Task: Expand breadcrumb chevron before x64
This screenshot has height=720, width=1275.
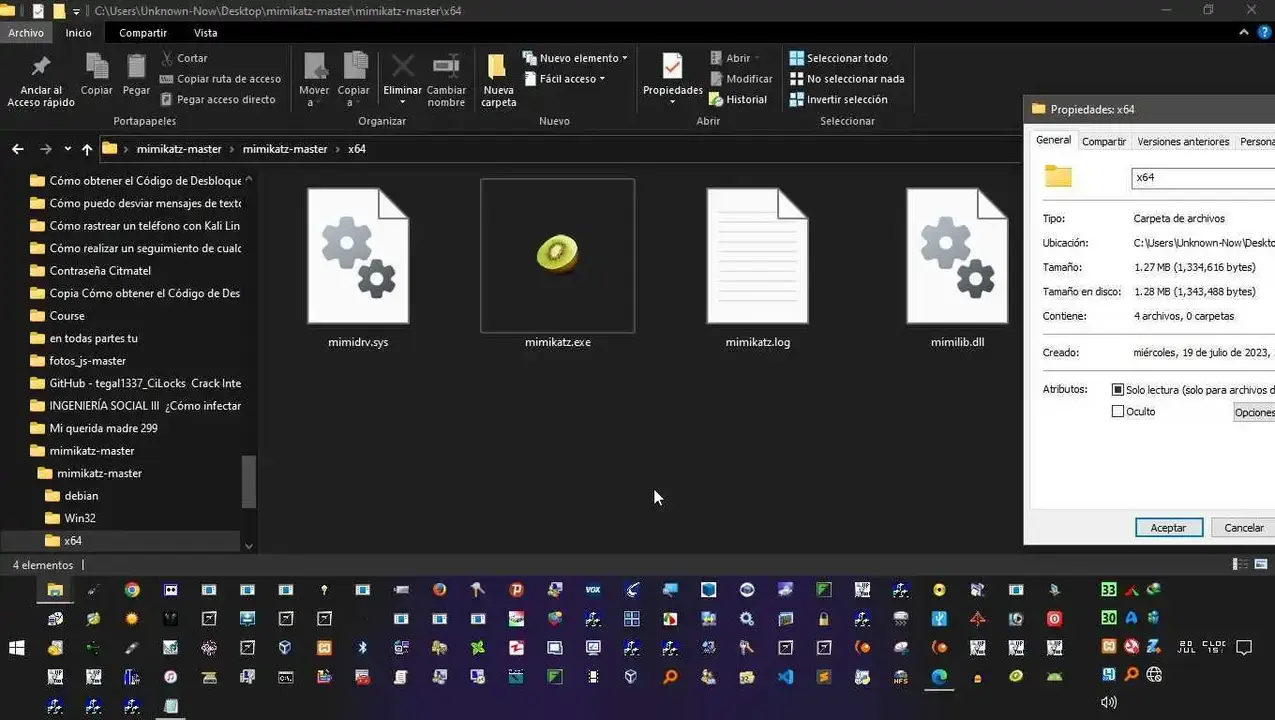Action: click(x=338, y=149)
